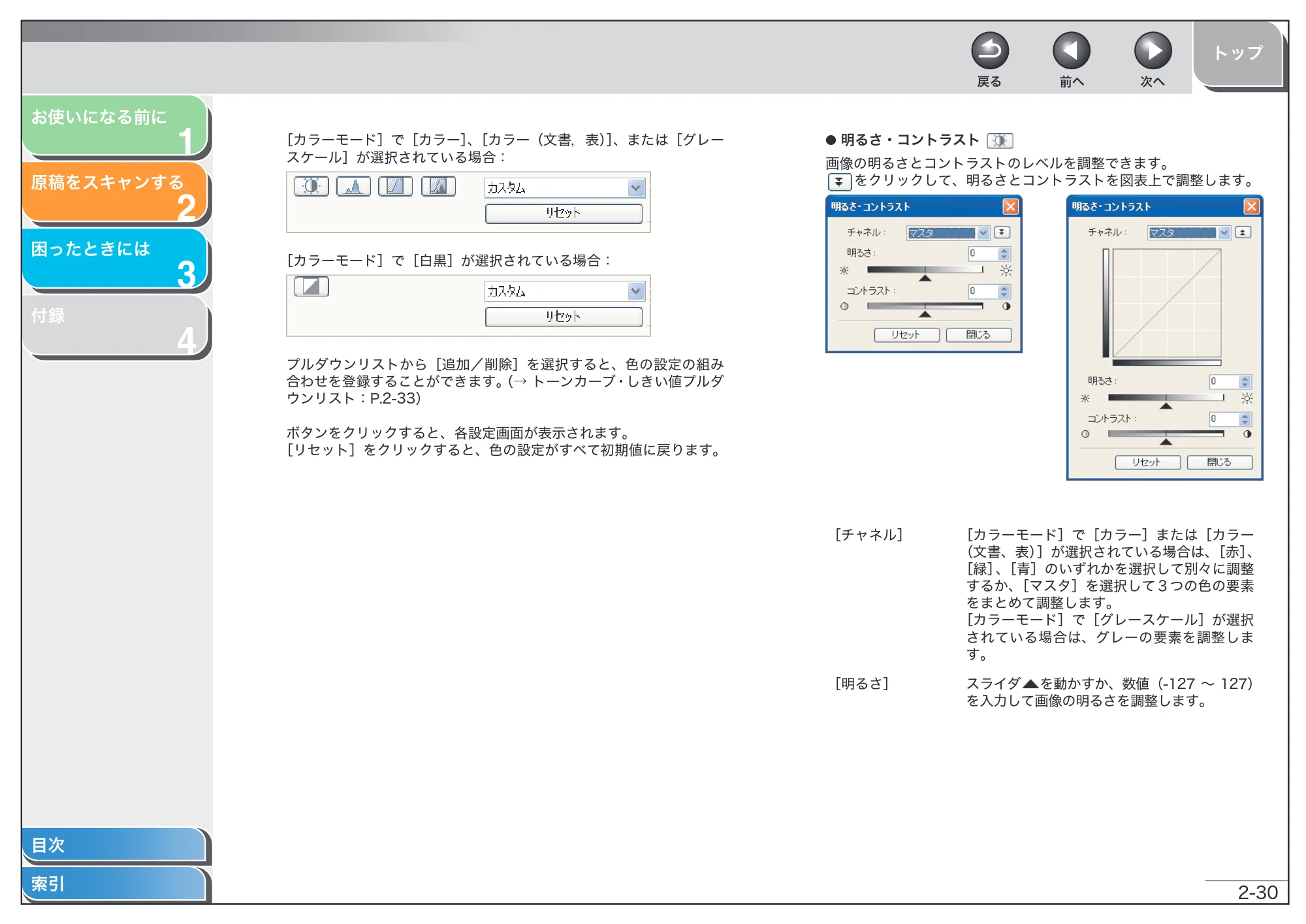
Task: Click the bright sun icon in small dialog
Action: (1006, 270)
